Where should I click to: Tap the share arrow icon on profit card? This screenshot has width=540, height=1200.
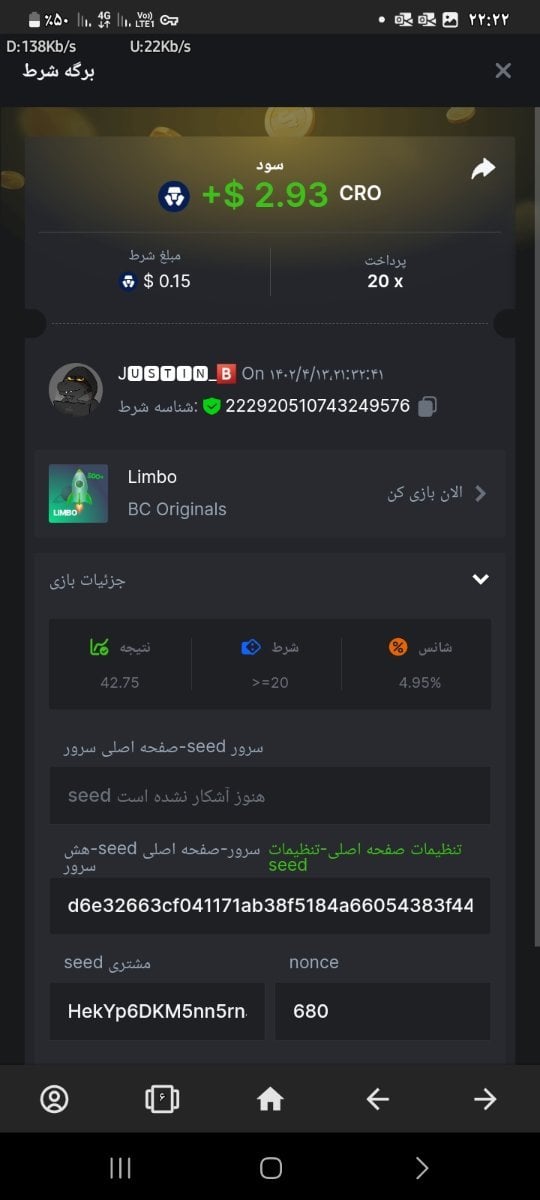(483, 169)
